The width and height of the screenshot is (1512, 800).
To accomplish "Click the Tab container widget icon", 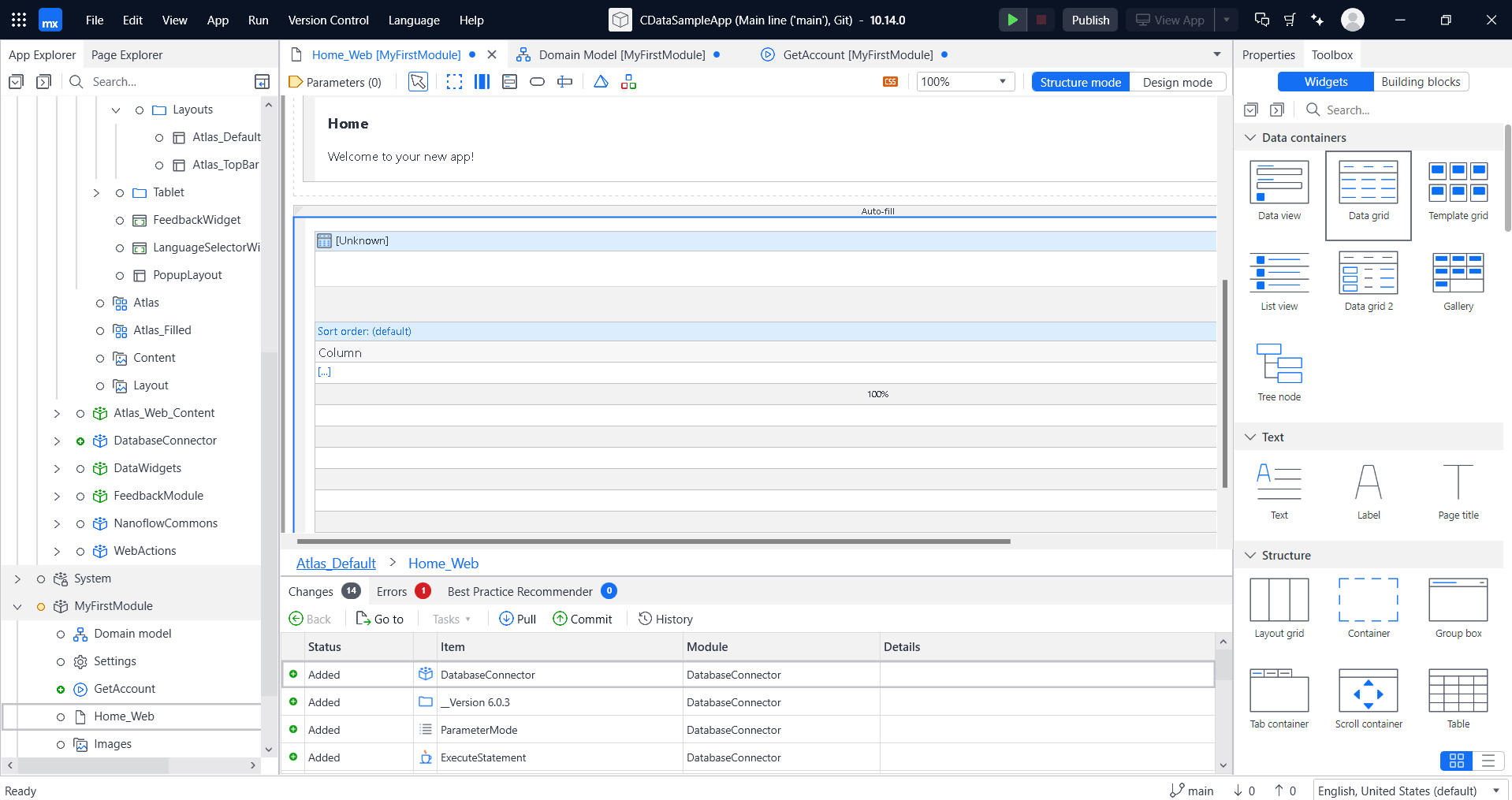I will point(1279,690).
